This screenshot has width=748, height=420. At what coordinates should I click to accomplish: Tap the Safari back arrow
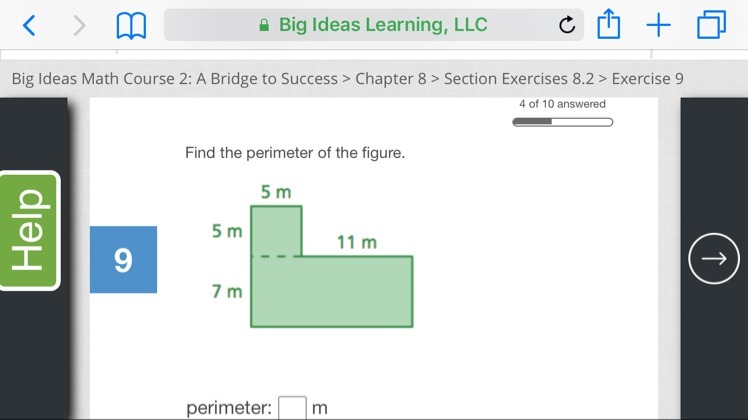click(x=29, y=25)
